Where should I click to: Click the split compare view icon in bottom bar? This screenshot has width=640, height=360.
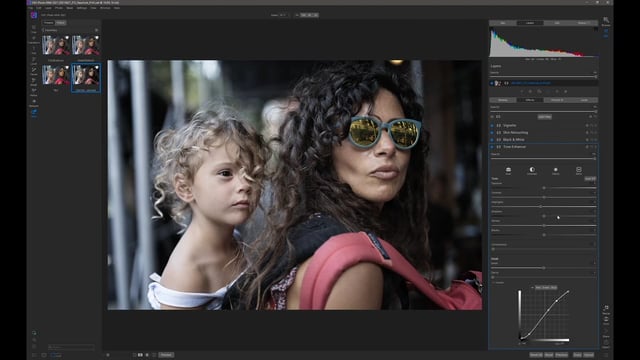click(140, 355)
